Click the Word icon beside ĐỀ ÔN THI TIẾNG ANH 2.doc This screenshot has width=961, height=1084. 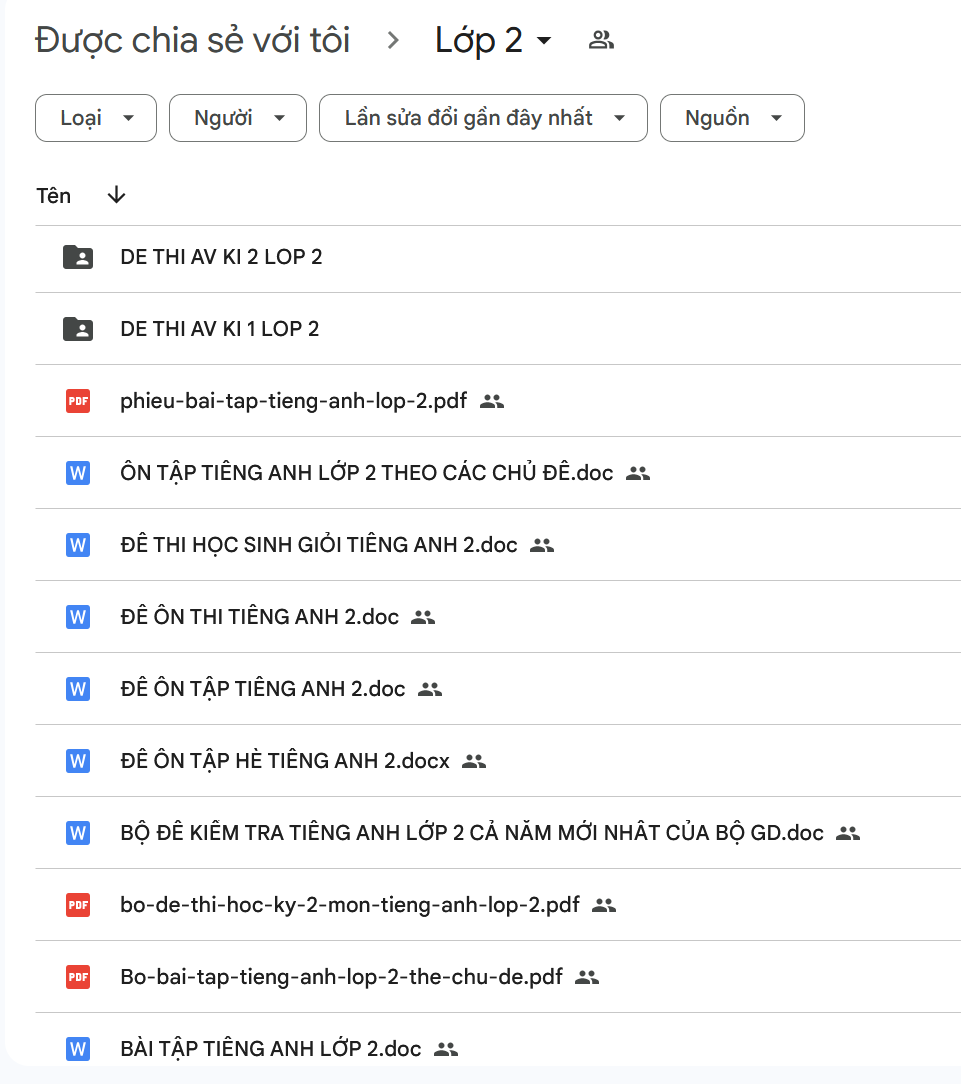click(78, 617)
